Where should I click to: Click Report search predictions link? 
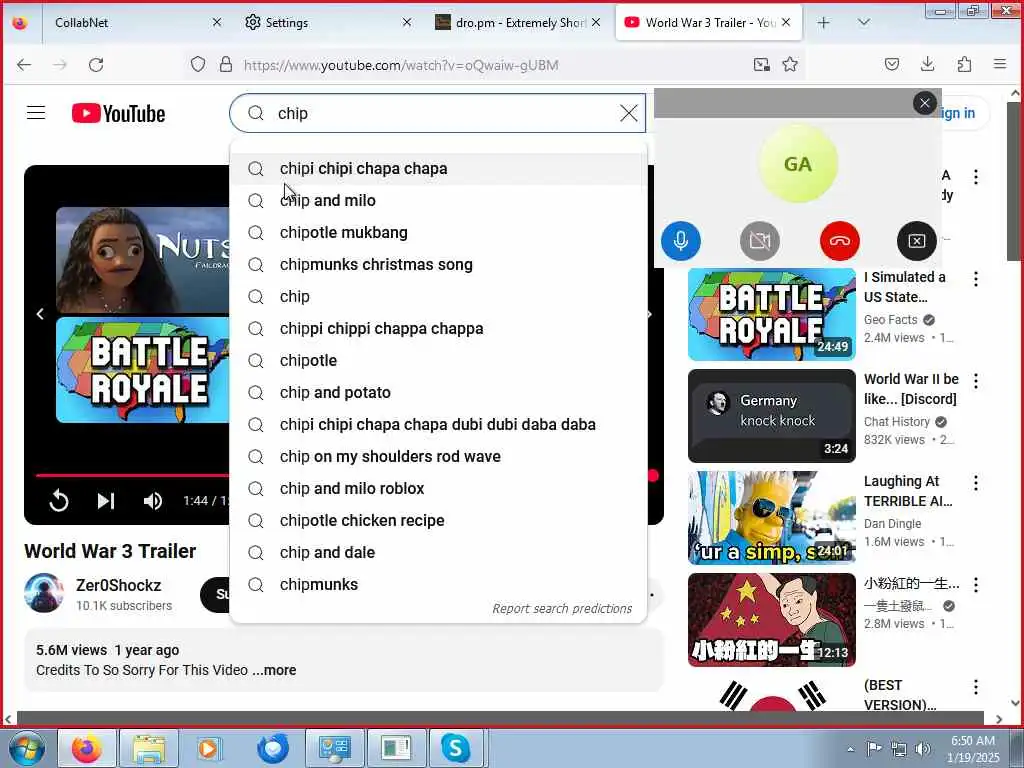pyautogui.click(x=562, y=609)
